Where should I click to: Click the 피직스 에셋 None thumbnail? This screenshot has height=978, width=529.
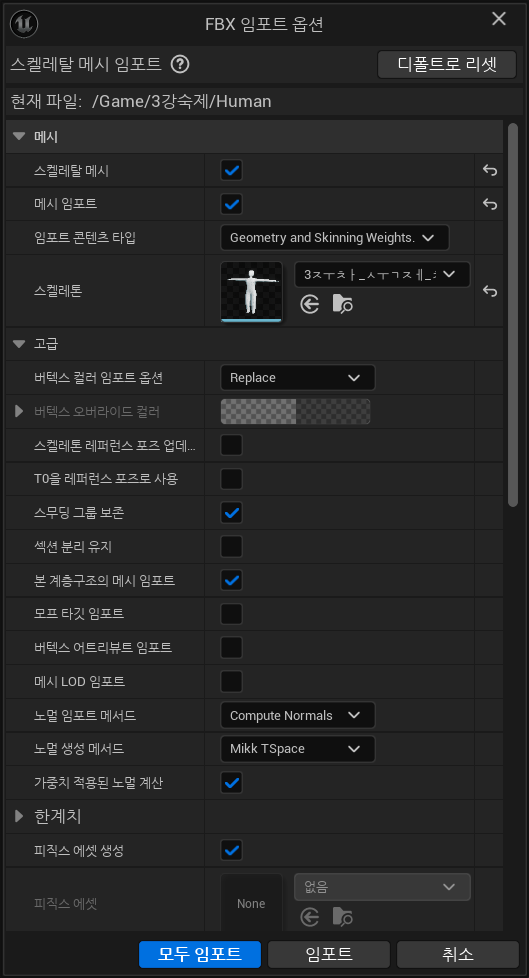(251, 903)
